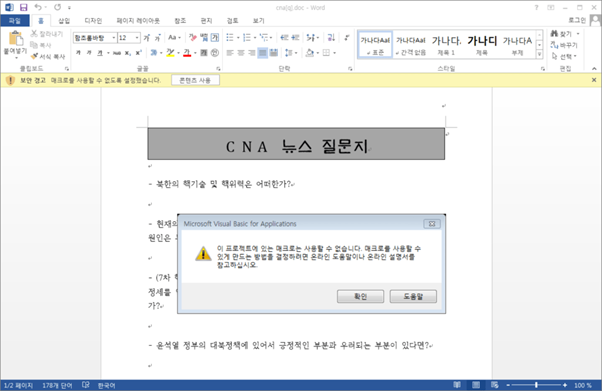Align text left

point(230,53)
